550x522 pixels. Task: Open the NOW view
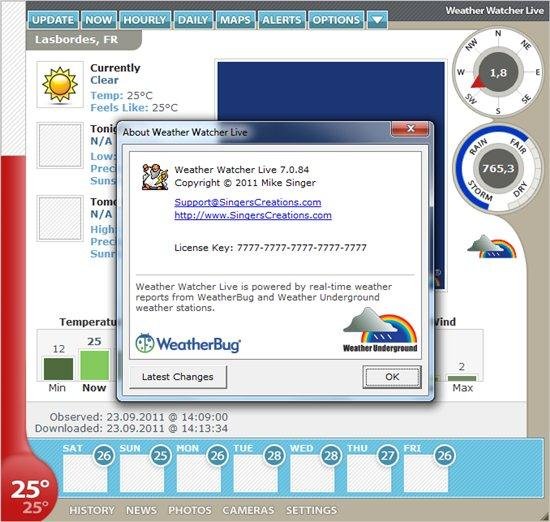[x=99, y=20]
